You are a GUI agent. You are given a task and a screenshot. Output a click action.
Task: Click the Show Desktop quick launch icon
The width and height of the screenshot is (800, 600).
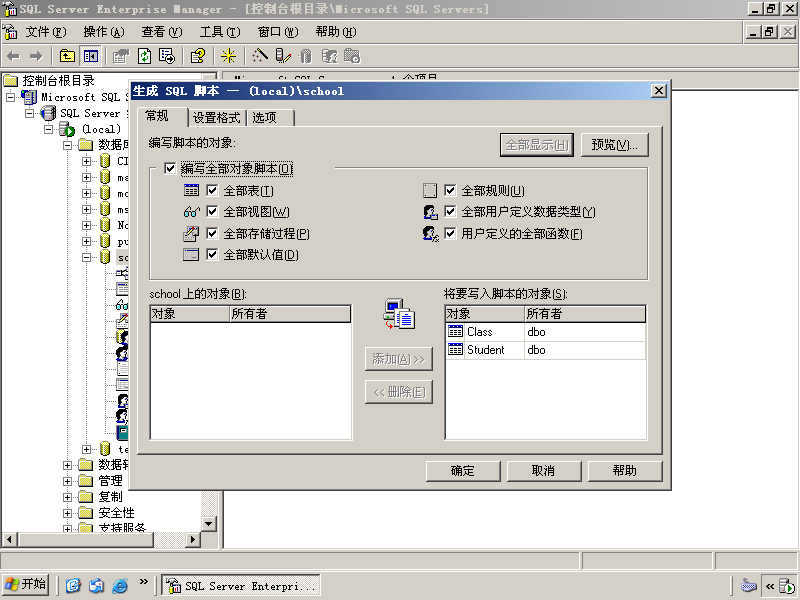73,585
